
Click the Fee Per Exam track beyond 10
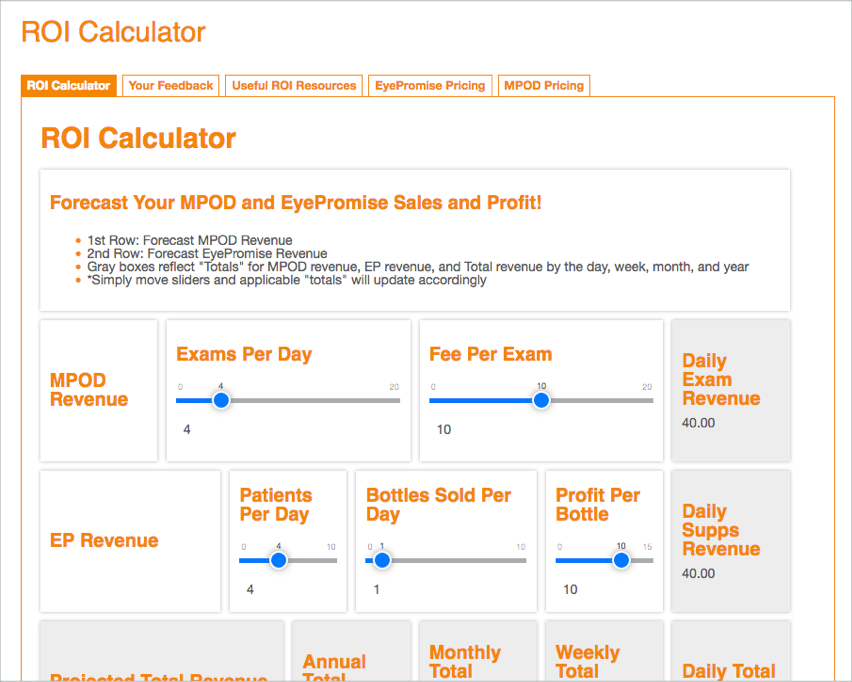(602, 401)
